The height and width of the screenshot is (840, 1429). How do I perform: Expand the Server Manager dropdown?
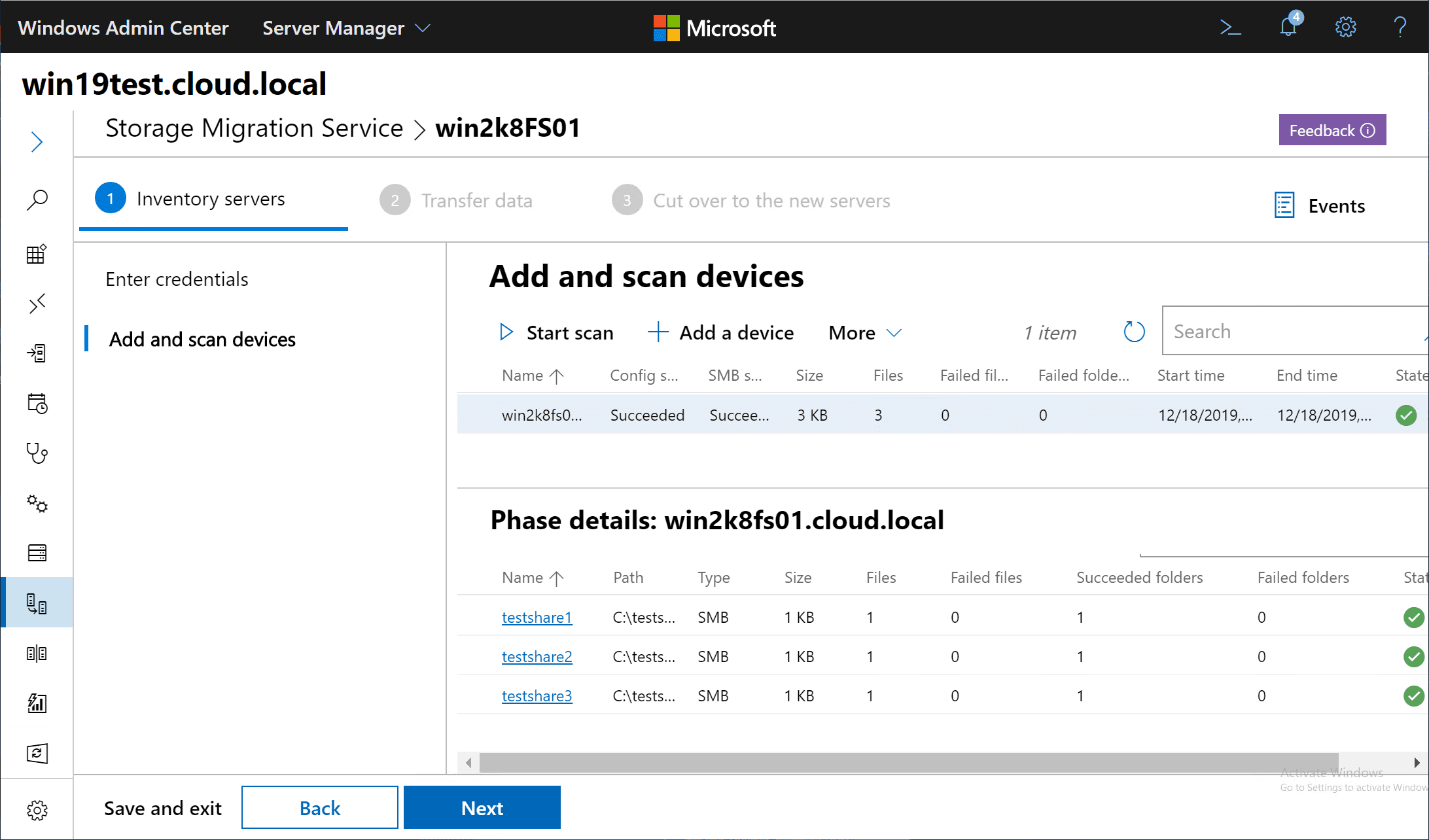pyautogui.click(x=345, y=28)
